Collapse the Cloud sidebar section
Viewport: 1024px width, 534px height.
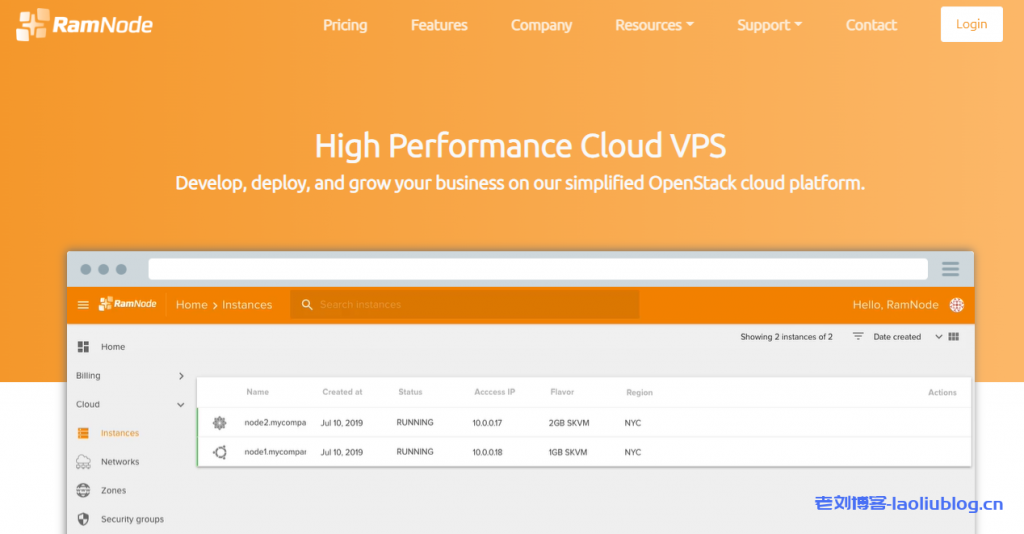click(181, 405)
